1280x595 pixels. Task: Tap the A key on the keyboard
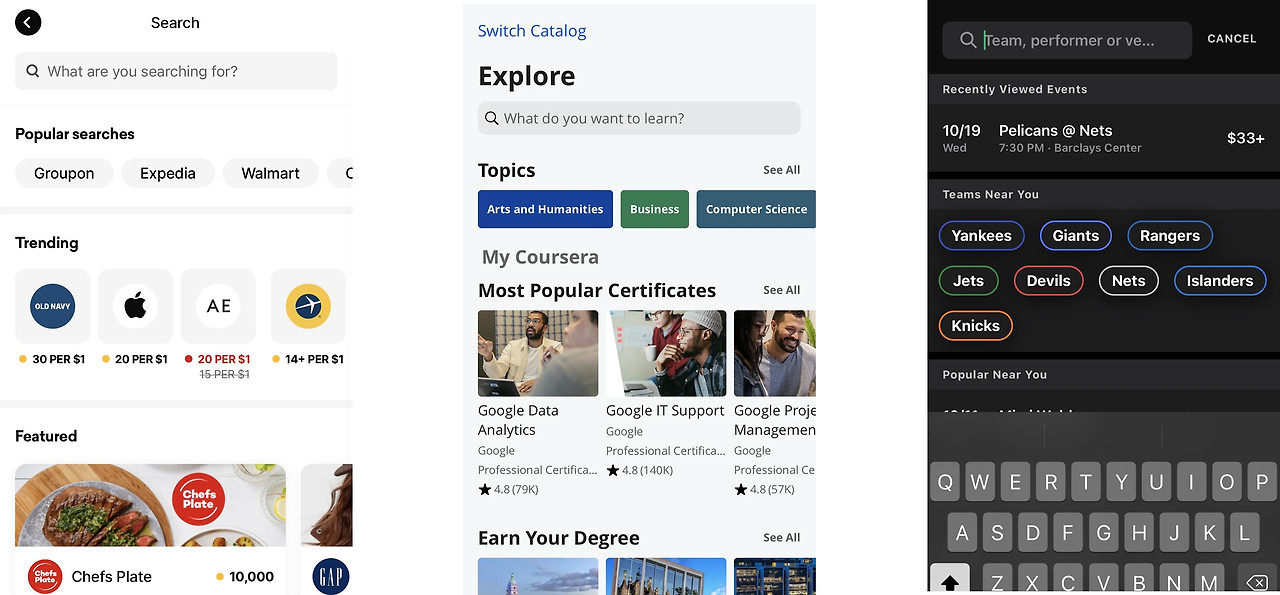click(962, 533)
